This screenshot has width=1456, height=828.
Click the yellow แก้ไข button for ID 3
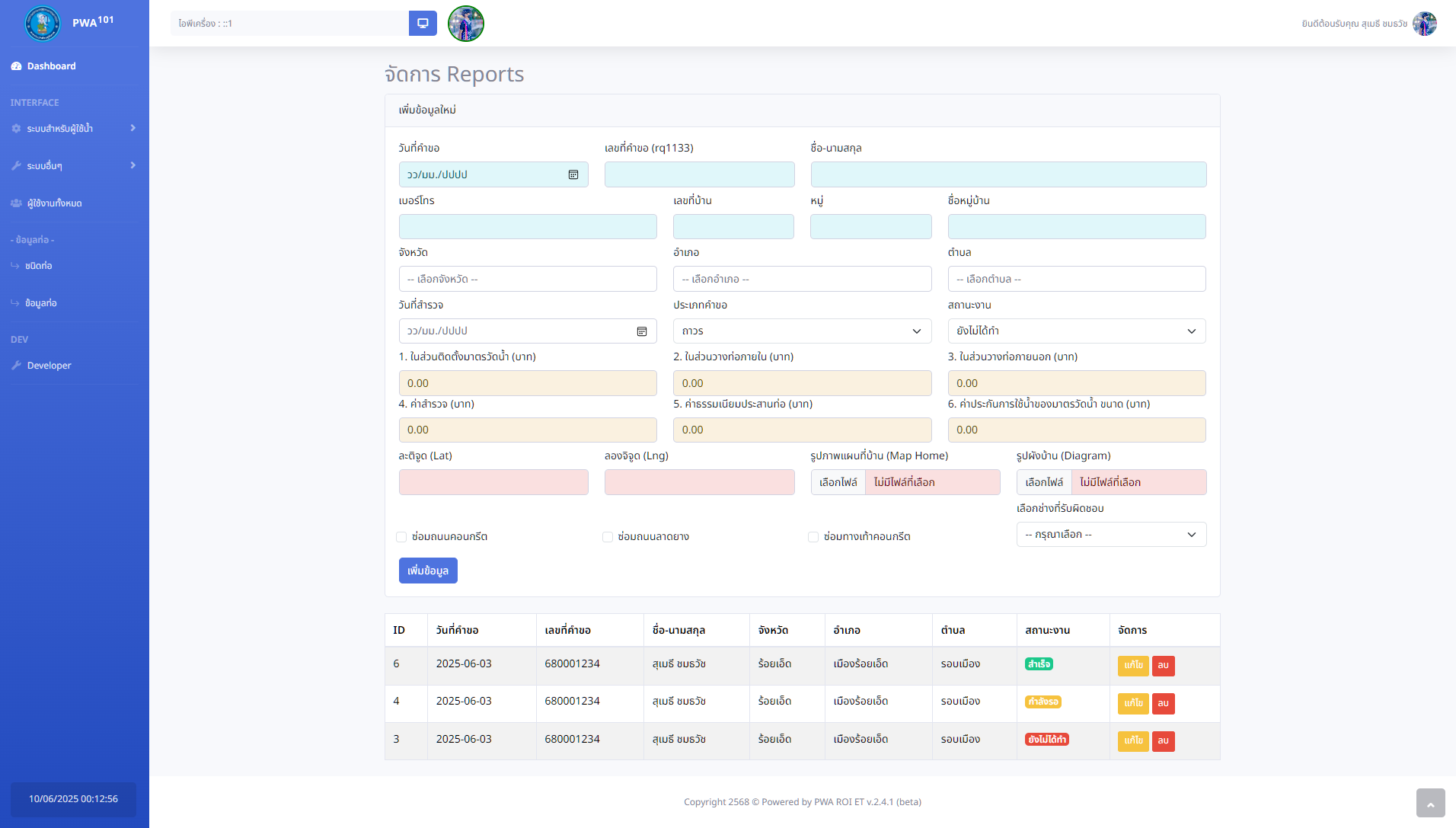1132,741
